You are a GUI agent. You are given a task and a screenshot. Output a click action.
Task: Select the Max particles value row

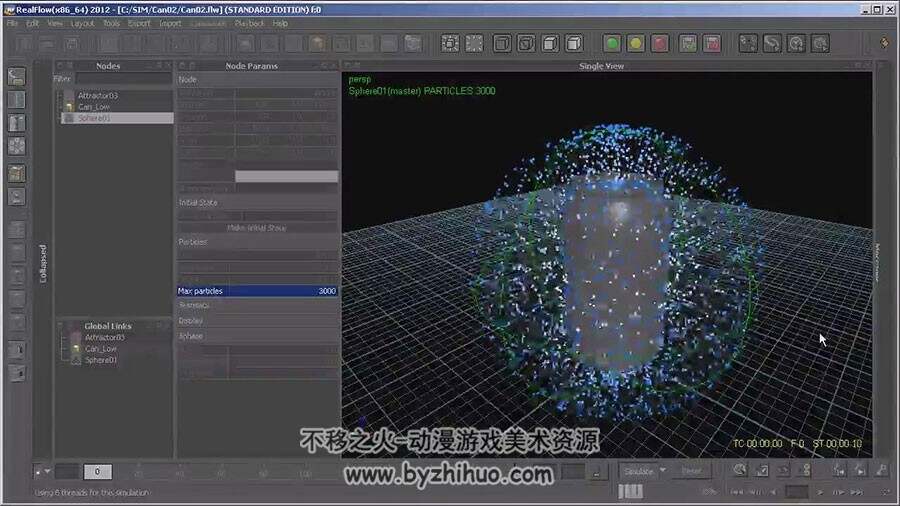point(257,291)
